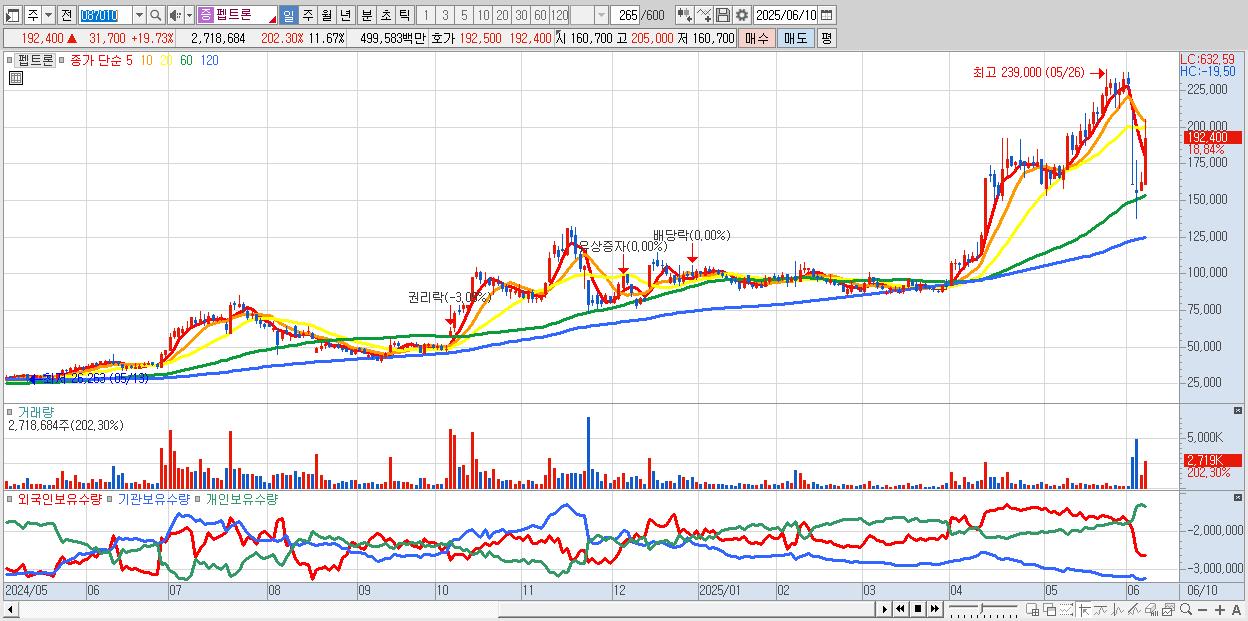Search stock code with magnifier icon
The height and width of the screenshot is (621, 1248).
pos(155,15)
